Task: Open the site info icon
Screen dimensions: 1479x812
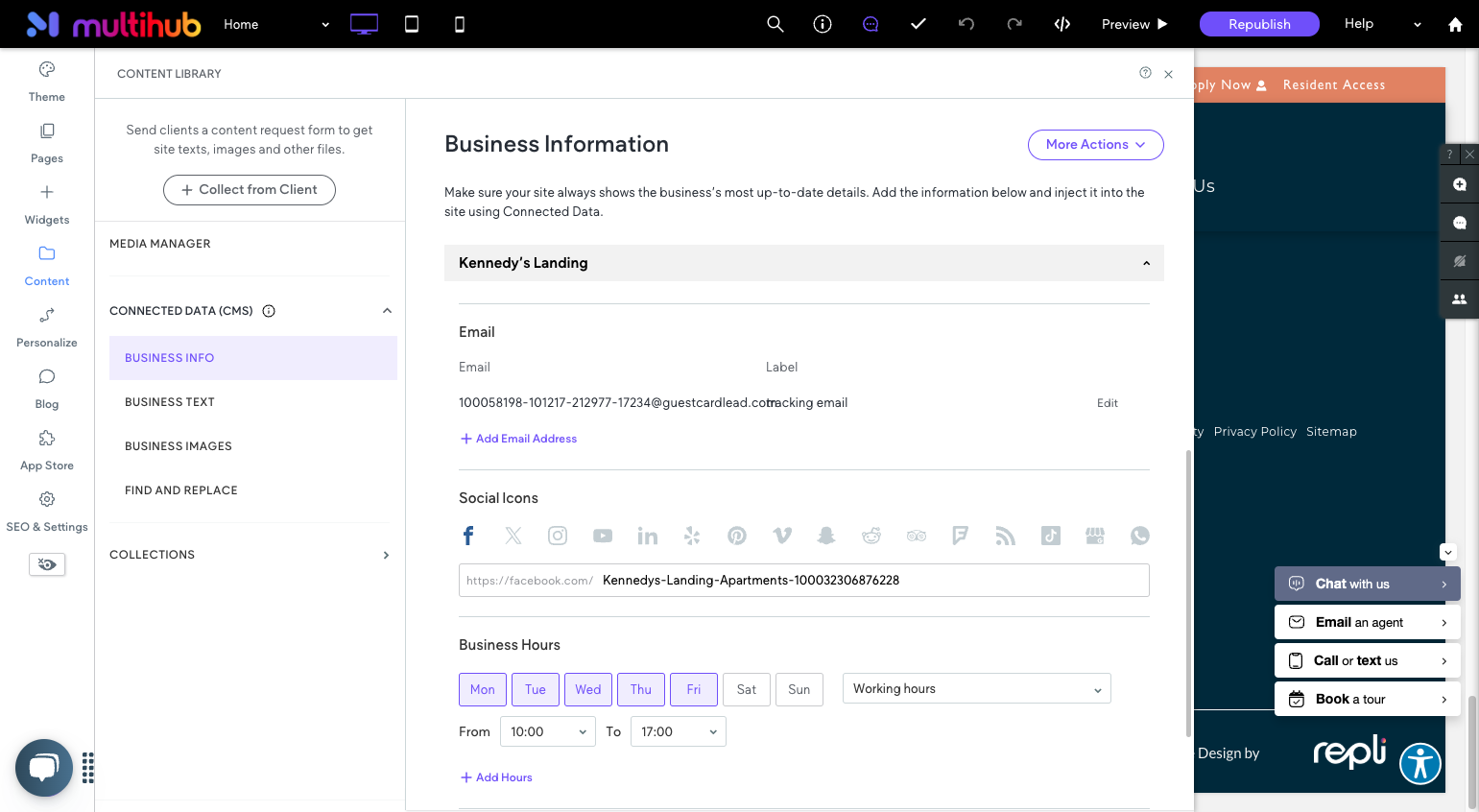Action: (823, 24)
